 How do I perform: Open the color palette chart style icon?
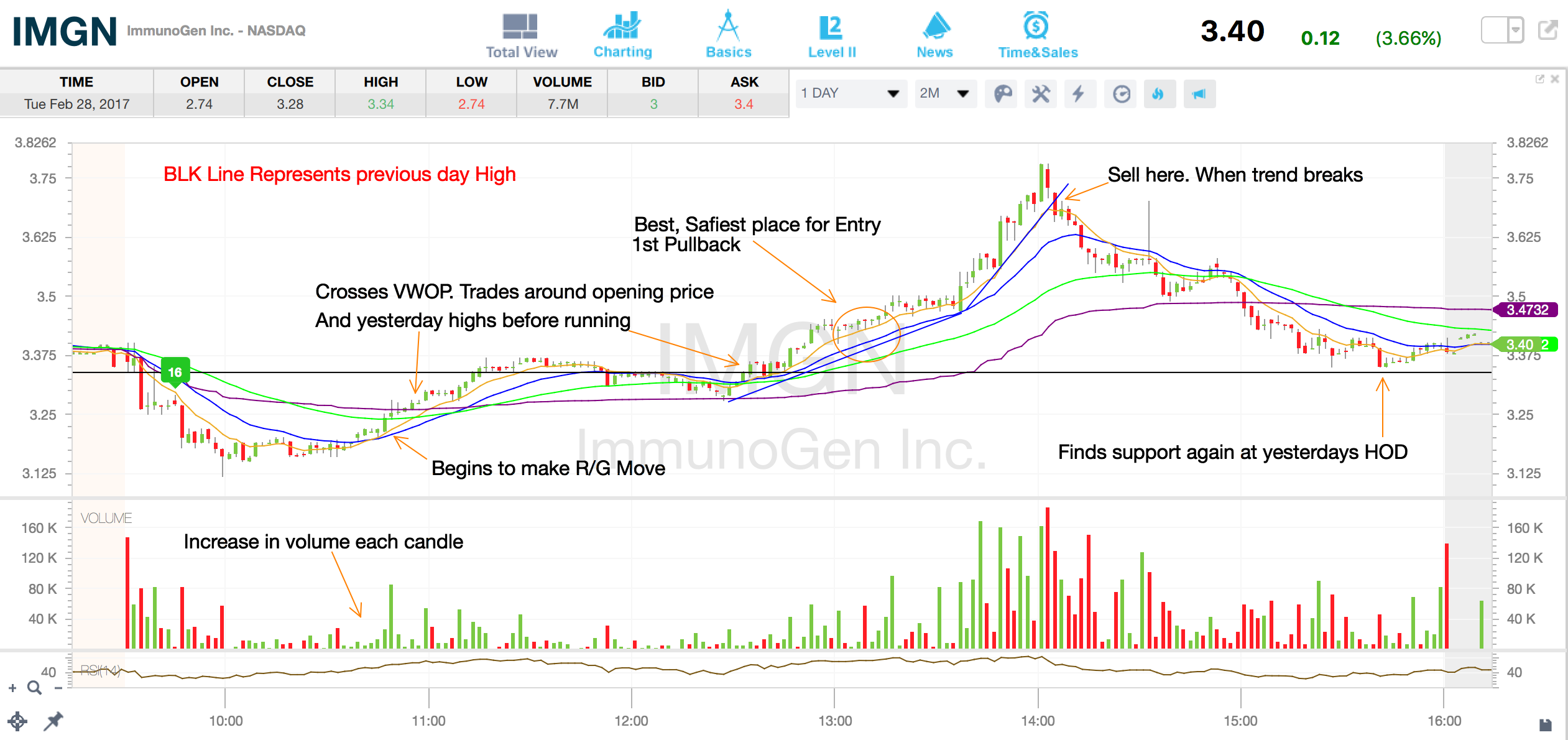tap(1002, 94)
